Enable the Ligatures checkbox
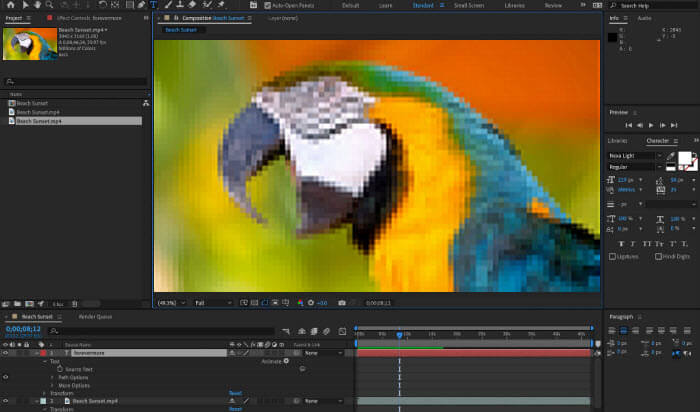This screenshot has height=412, width=700. click(613, 257)
